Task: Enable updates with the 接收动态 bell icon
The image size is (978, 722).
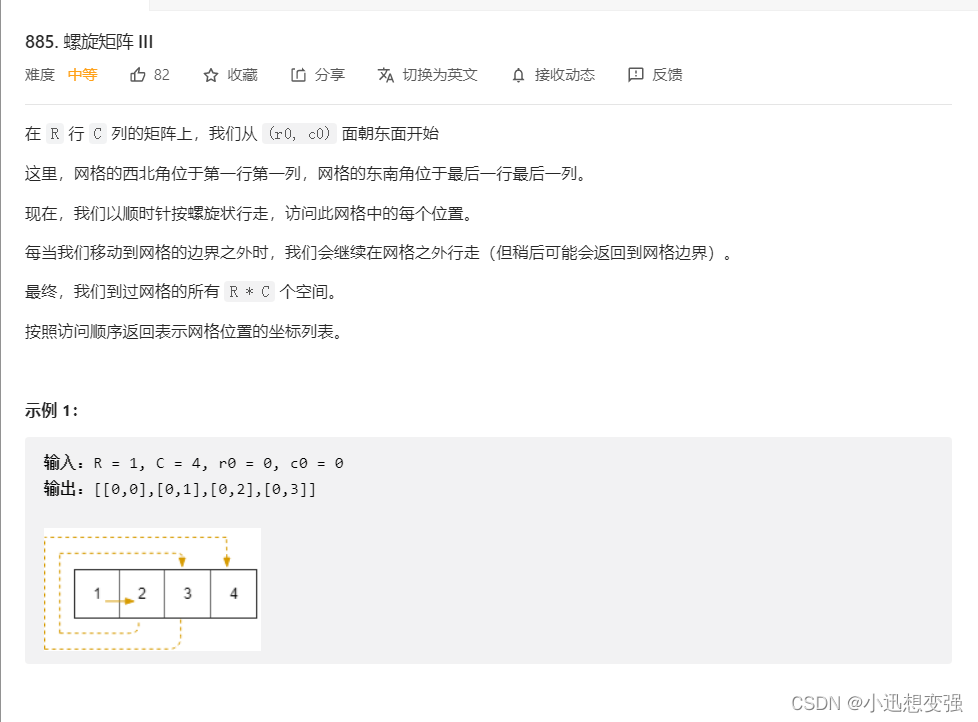Action: click(552, 74)
